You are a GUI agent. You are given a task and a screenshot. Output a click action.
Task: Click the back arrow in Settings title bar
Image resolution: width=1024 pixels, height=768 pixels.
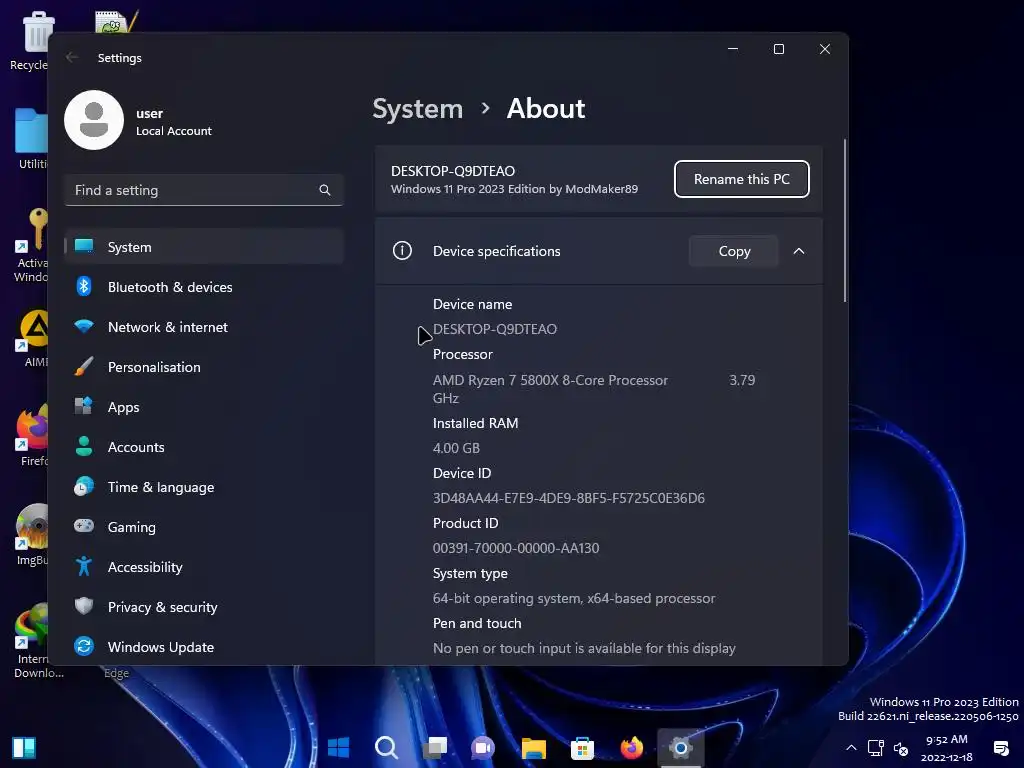(72, 57)
